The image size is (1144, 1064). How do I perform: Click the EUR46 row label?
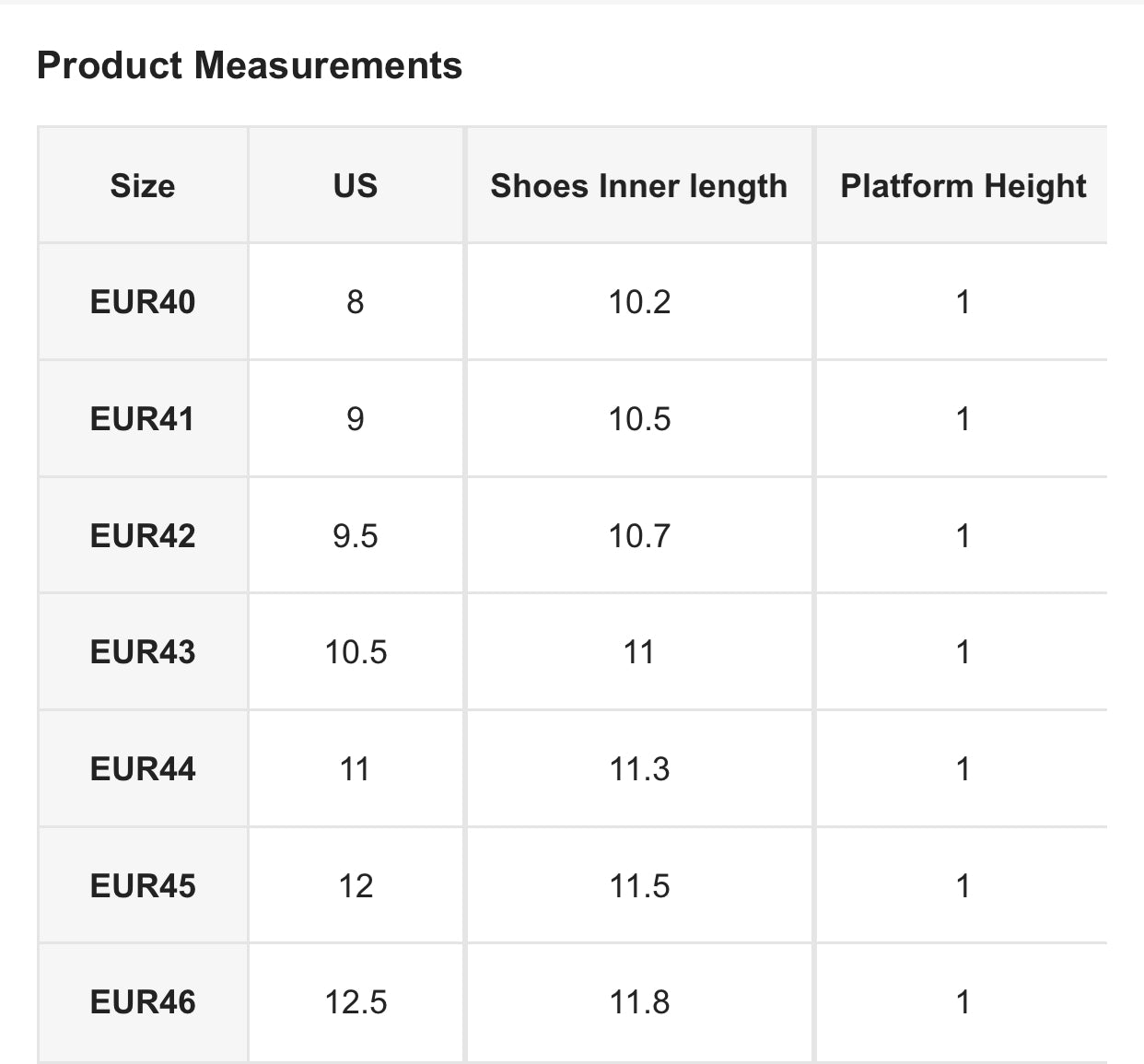[x=143, y=1001]
